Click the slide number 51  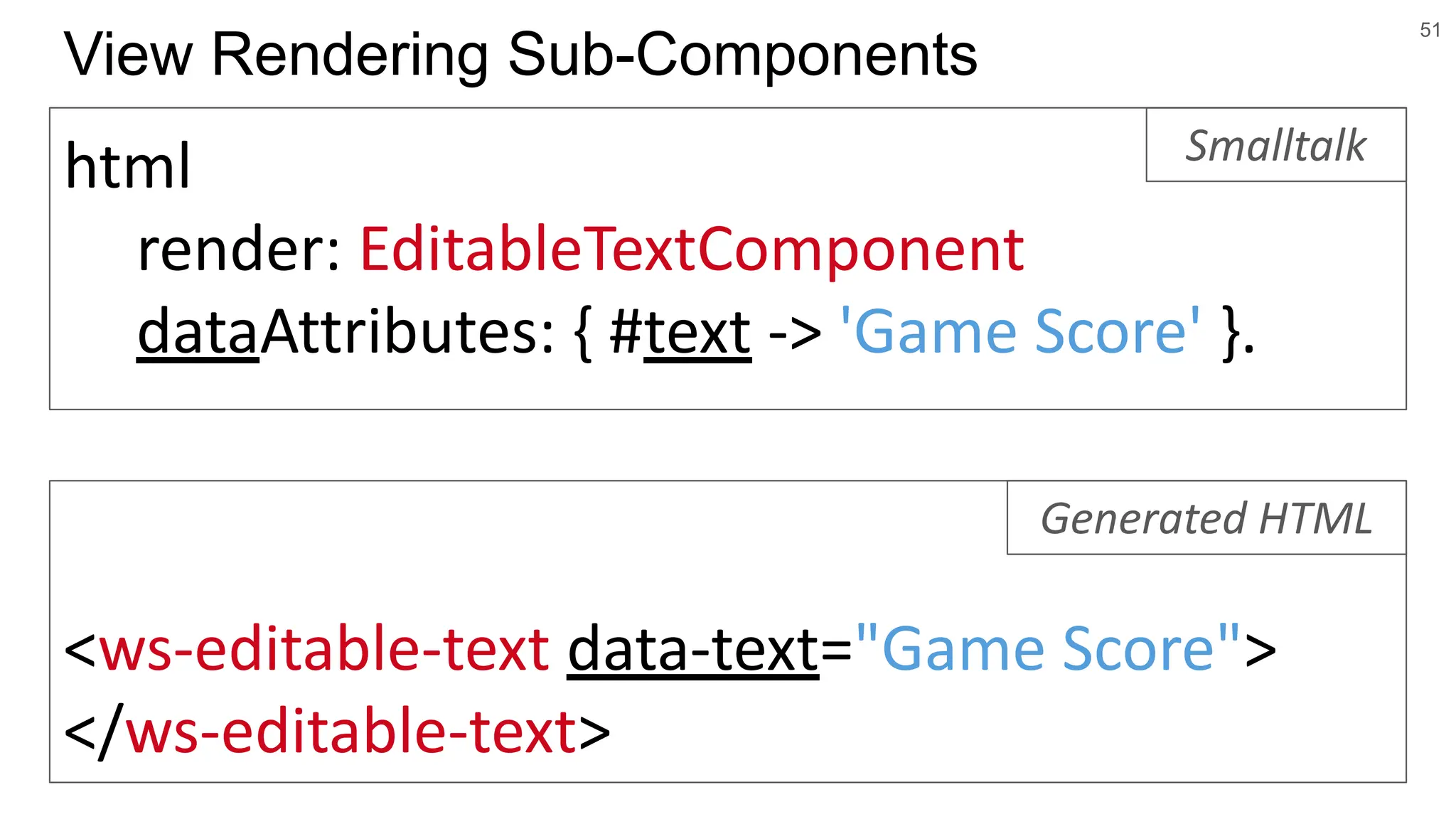[x=1430, y=30]
